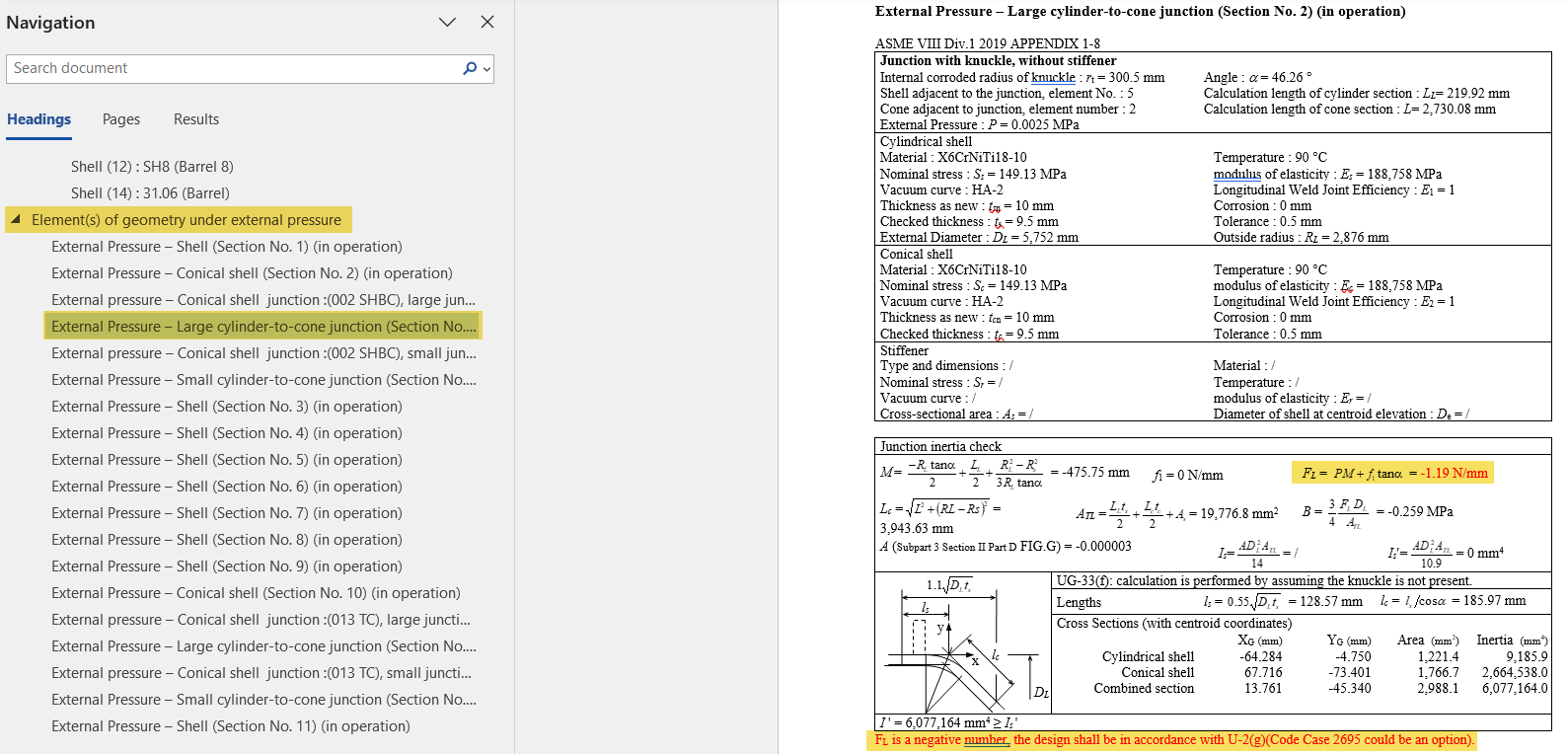Click the Angle α = 46.26° value

[1257, 77]
